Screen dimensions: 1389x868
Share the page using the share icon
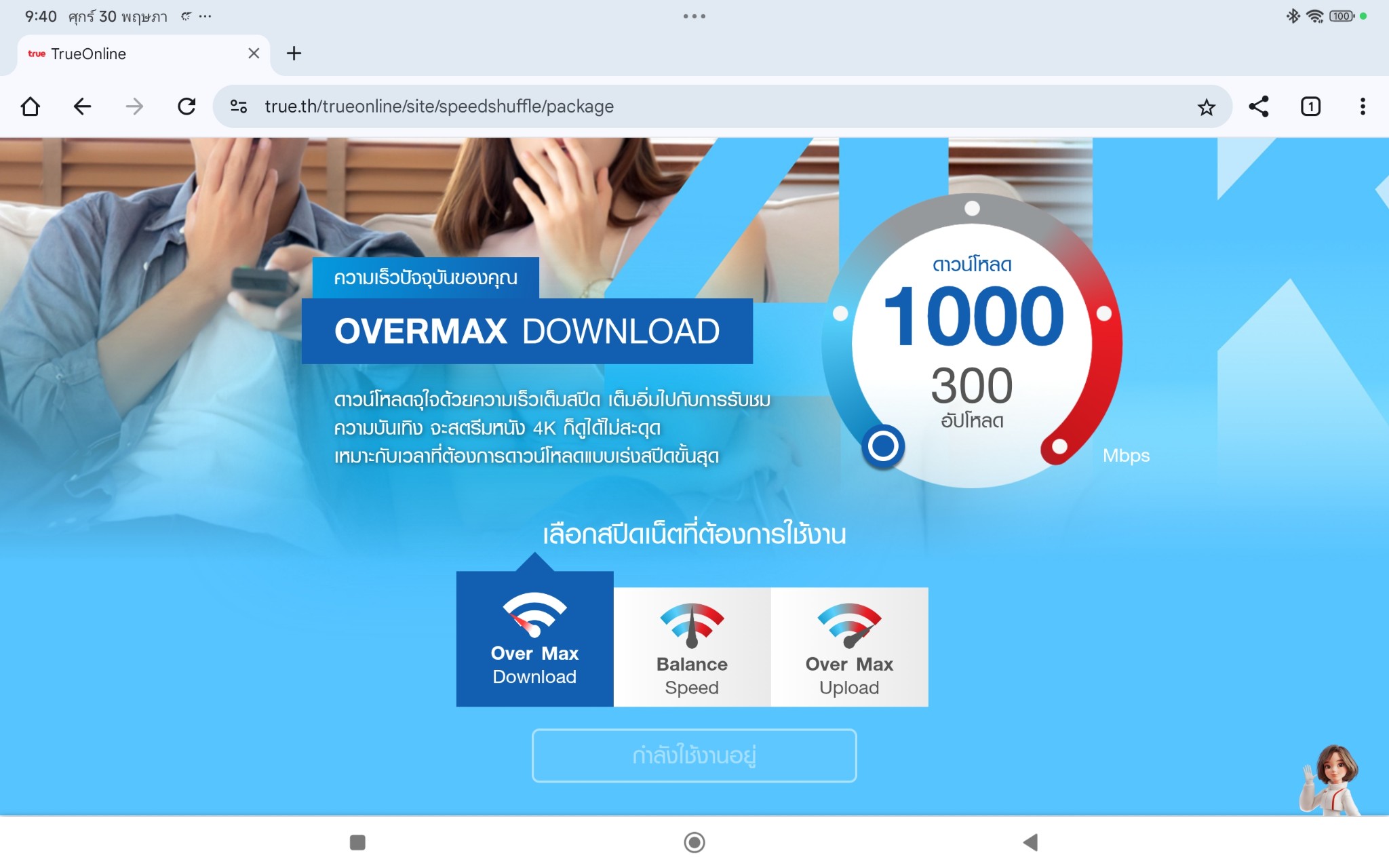coord(1259,106)
